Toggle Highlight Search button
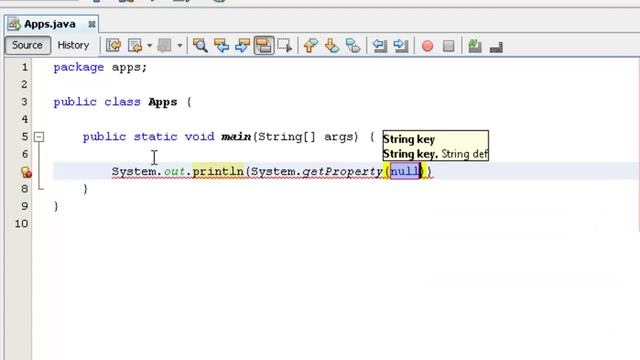640x360 pixels. 264,45
